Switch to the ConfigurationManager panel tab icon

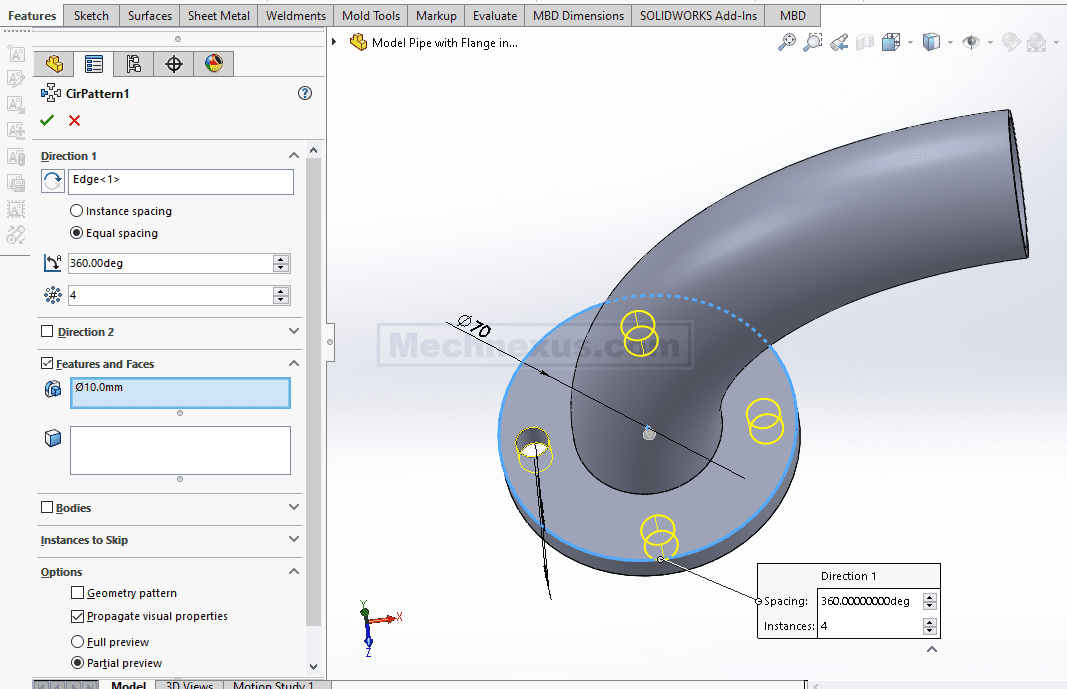click(x=133, y=64)
